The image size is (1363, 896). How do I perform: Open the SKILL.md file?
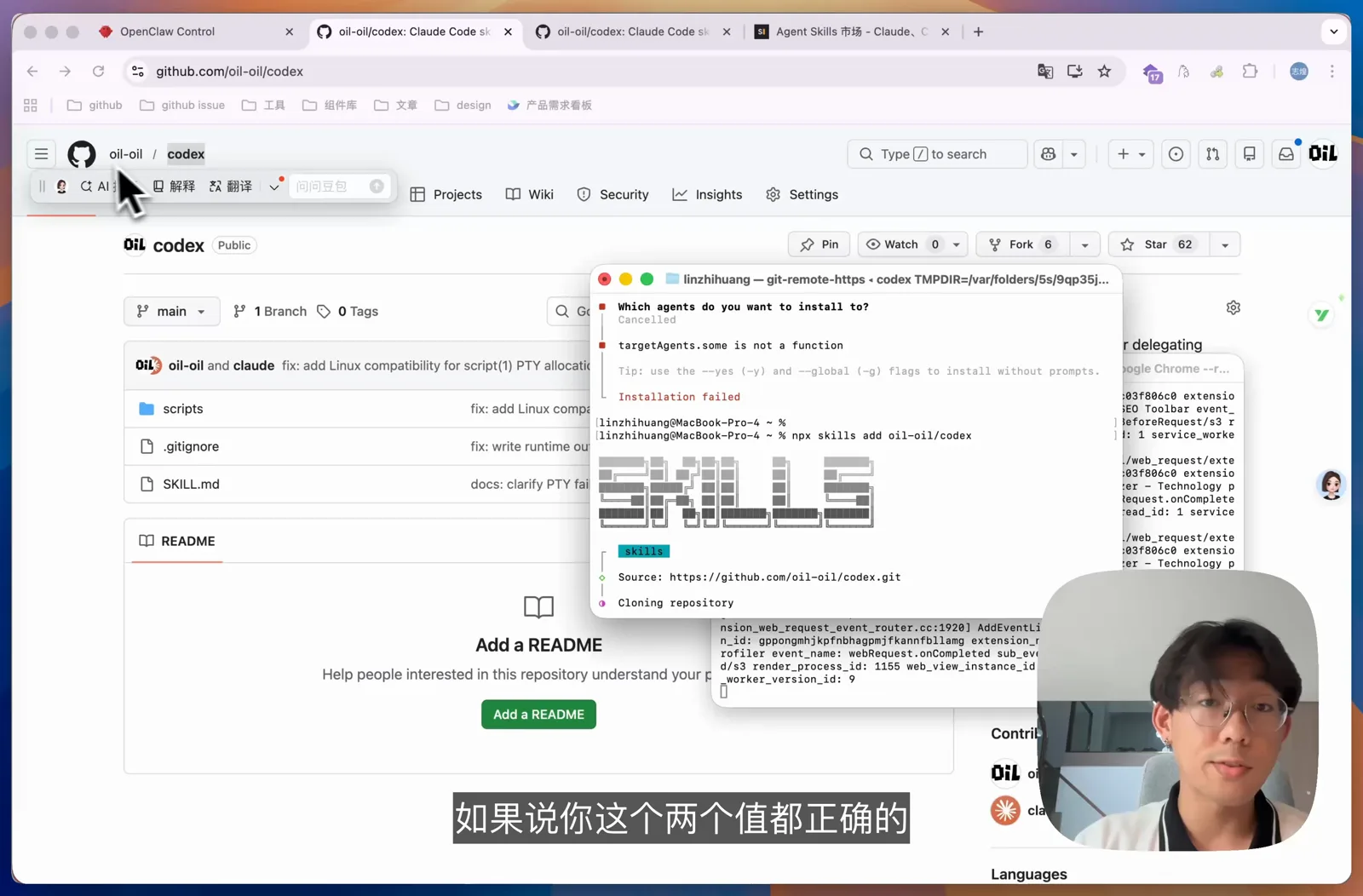pyautogui.click(x=191, y=484)
